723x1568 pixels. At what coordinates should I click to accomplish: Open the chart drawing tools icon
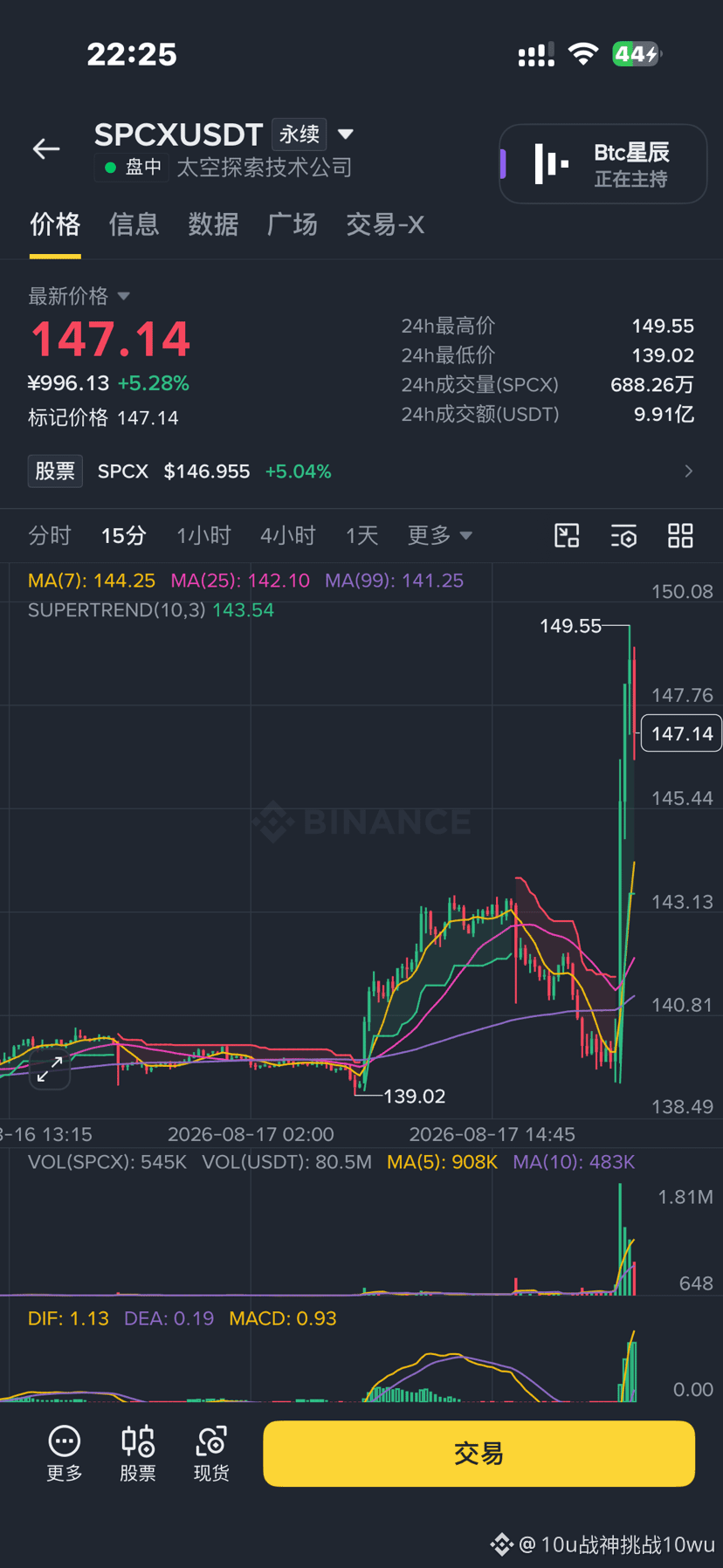click(567, 535)
